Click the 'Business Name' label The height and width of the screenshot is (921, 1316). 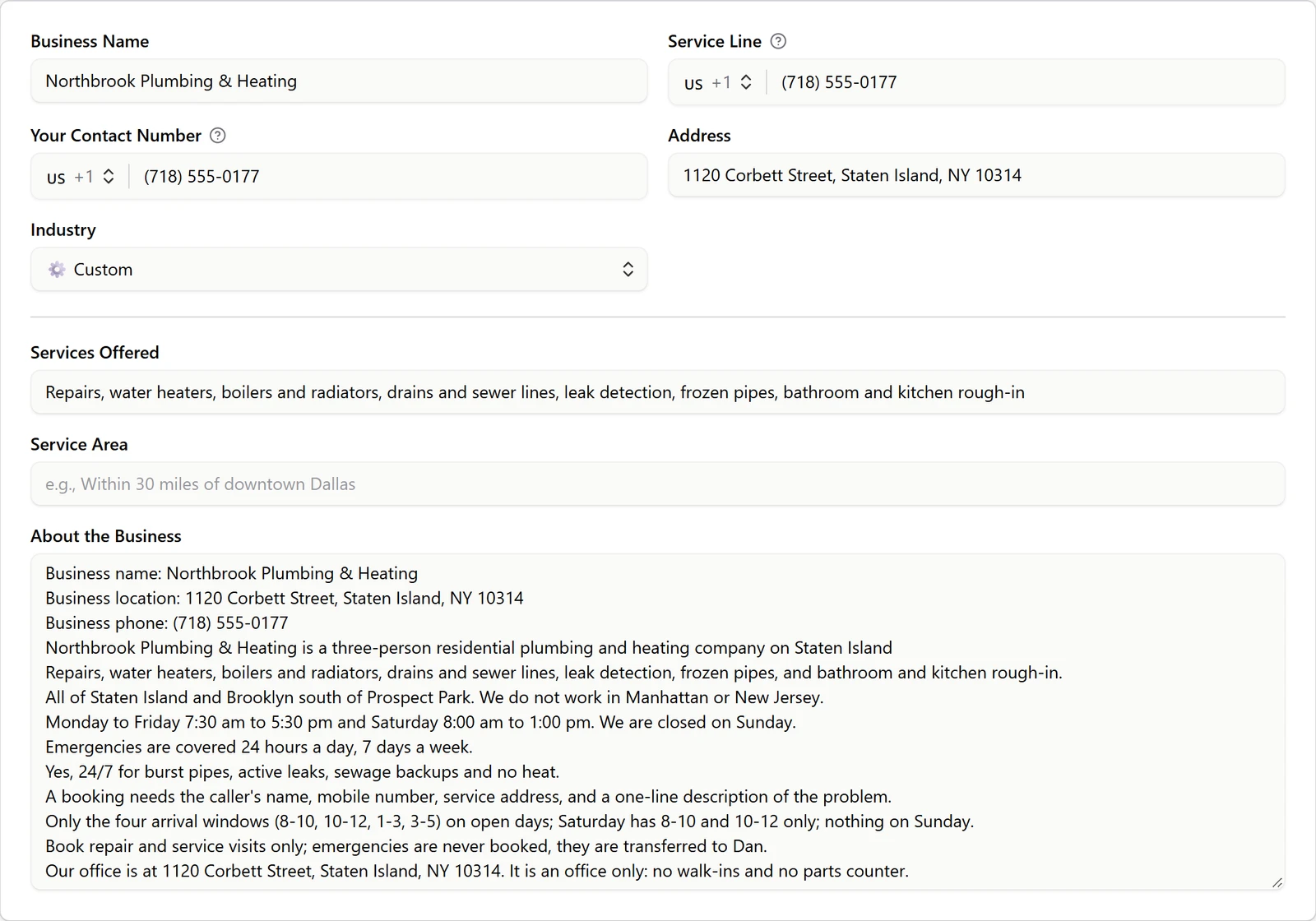point(90,41)
